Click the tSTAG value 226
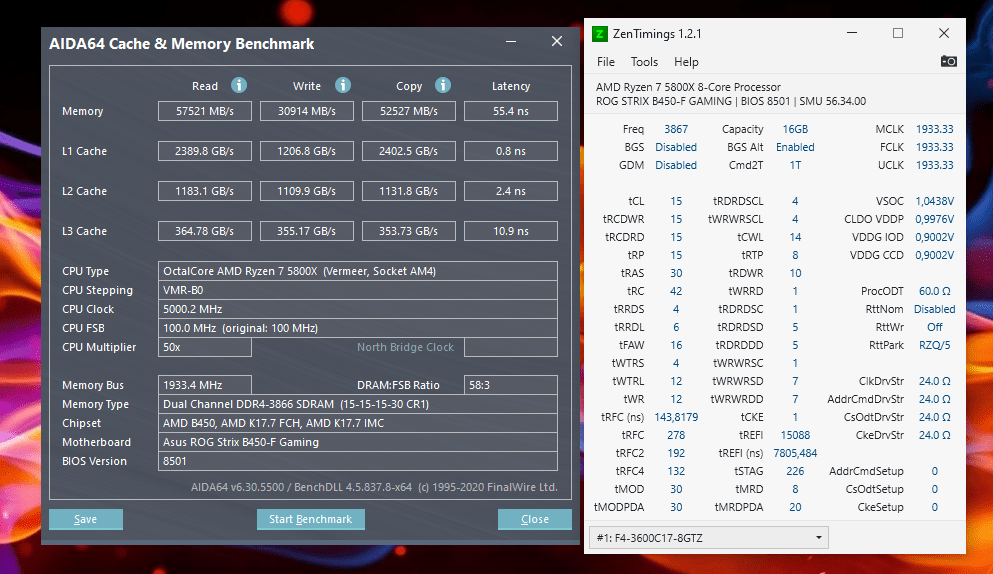 pyautogui.click(x=795, y=471)
